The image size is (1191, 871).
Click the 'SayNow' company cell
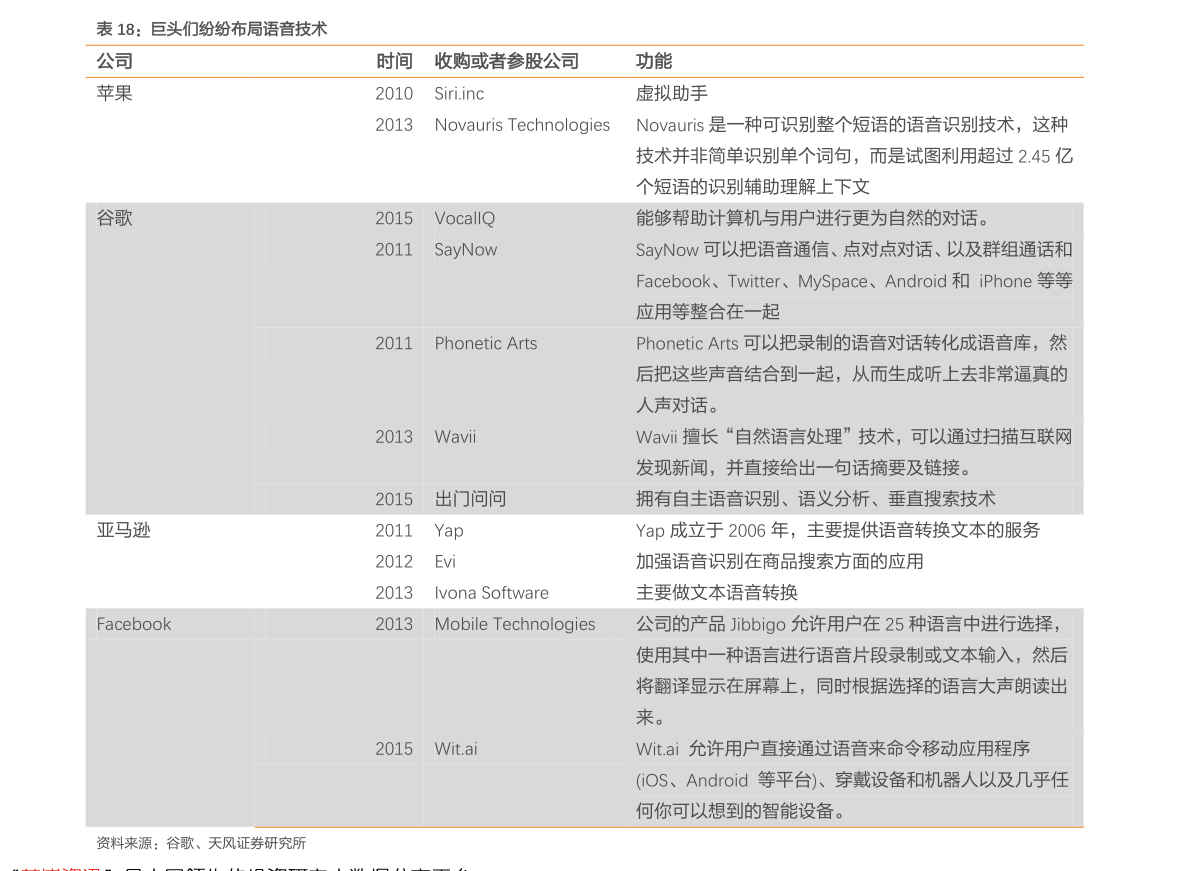point(466,250)
